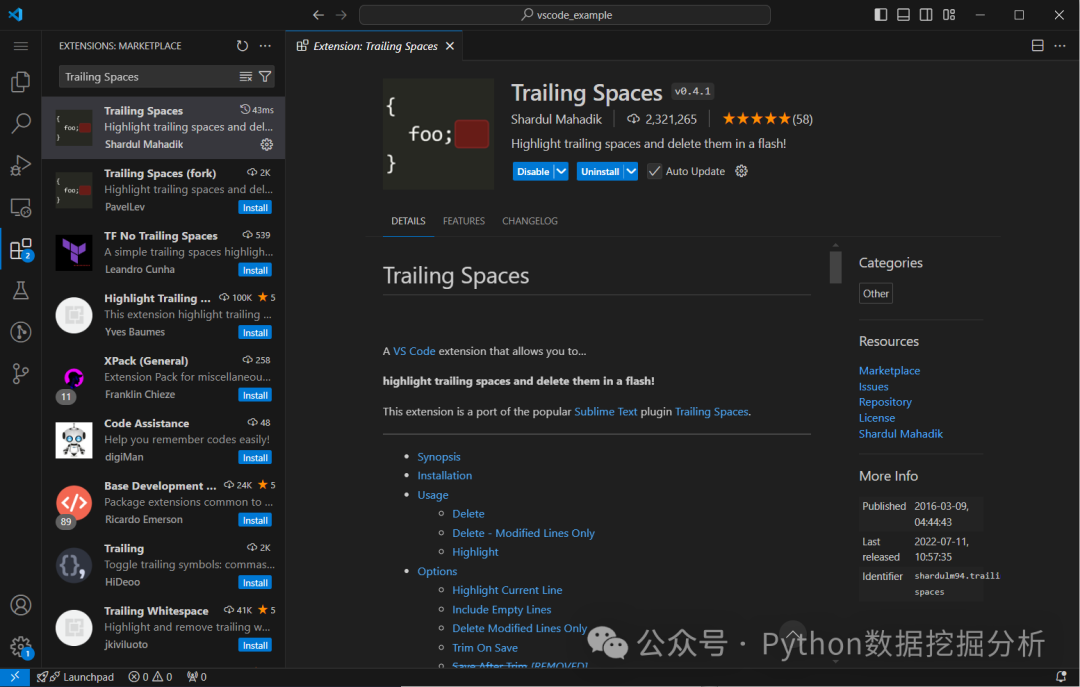Close the Extension: Trailing Spaces tab

[450, 46]
